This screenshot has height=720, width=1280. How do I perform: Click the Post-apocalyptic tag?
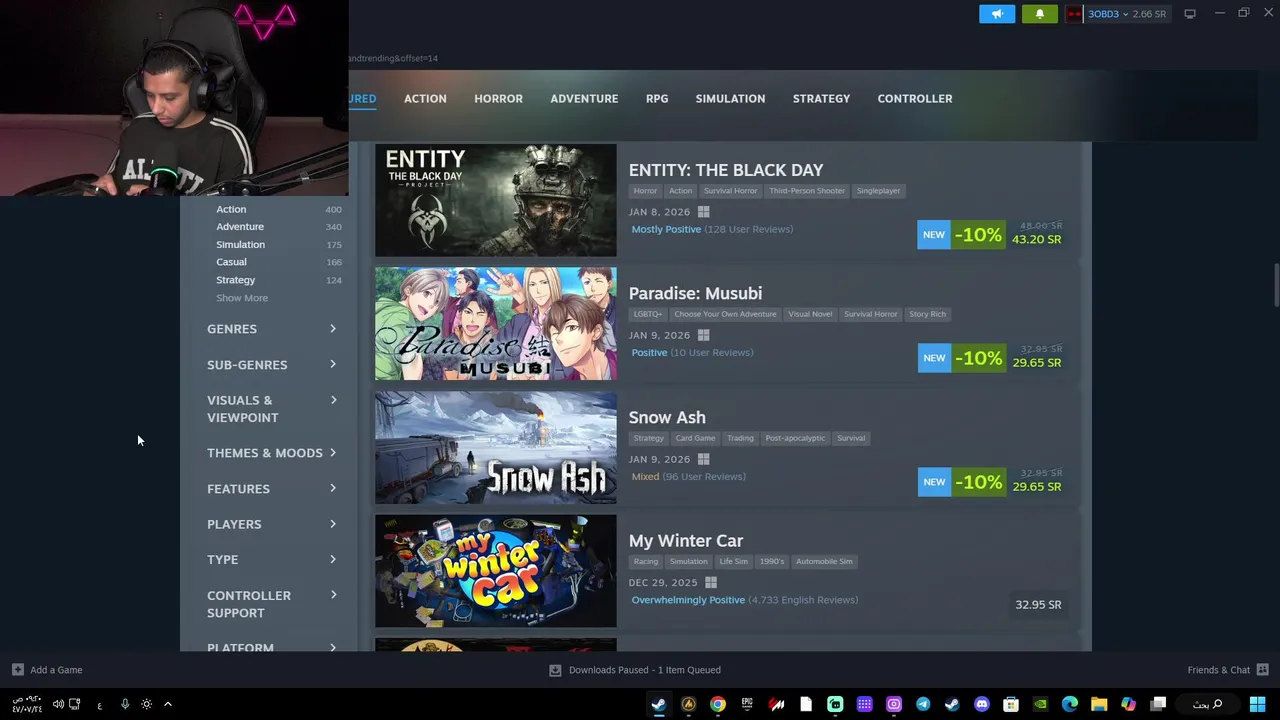[x=795, y=438]
